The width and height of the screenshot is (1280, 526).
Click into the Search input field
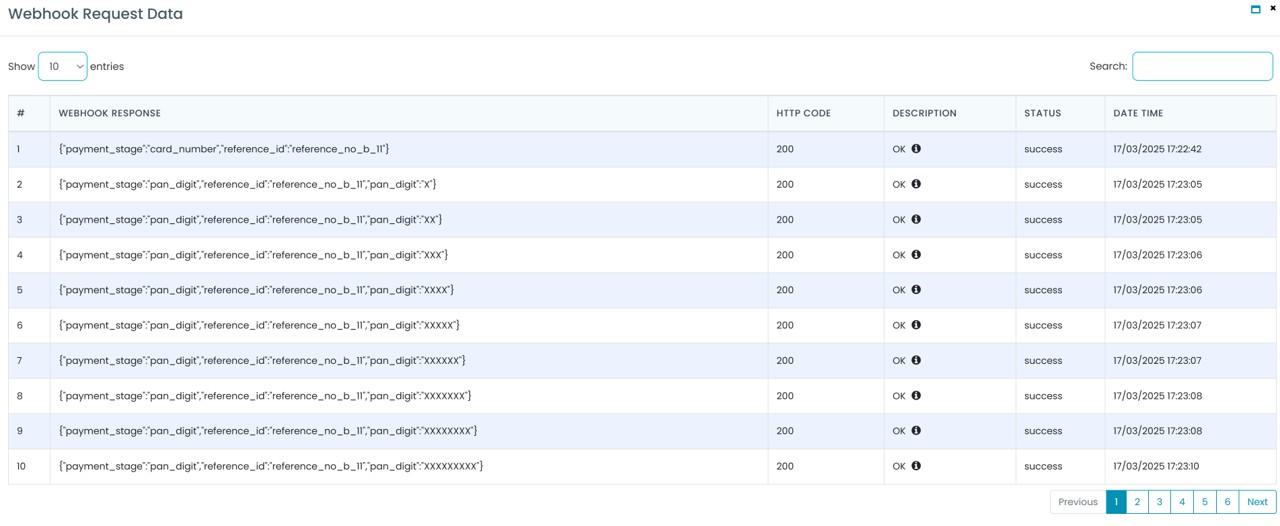click(1202, 66)
